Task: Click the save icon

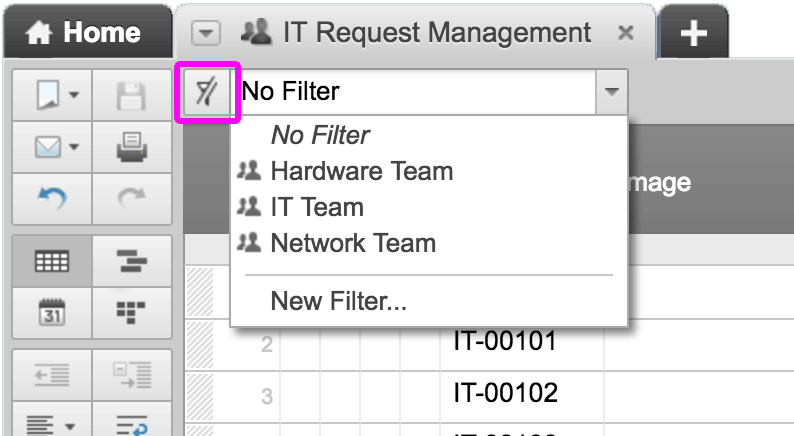Action: pyautogui.click(x=132, y=96)
